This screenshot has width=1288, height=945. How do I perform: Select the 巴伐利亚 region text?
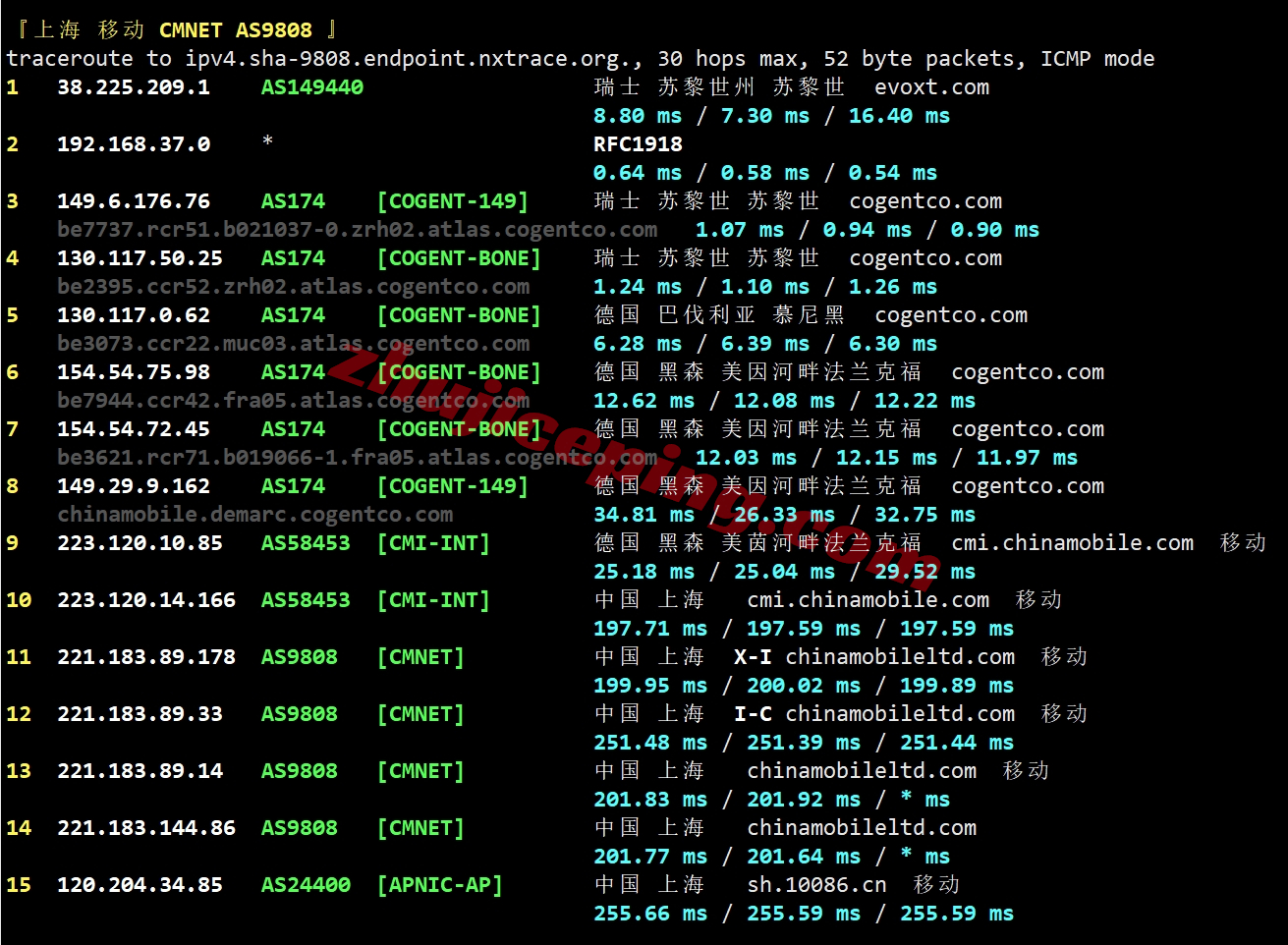(x=707, y=315)
